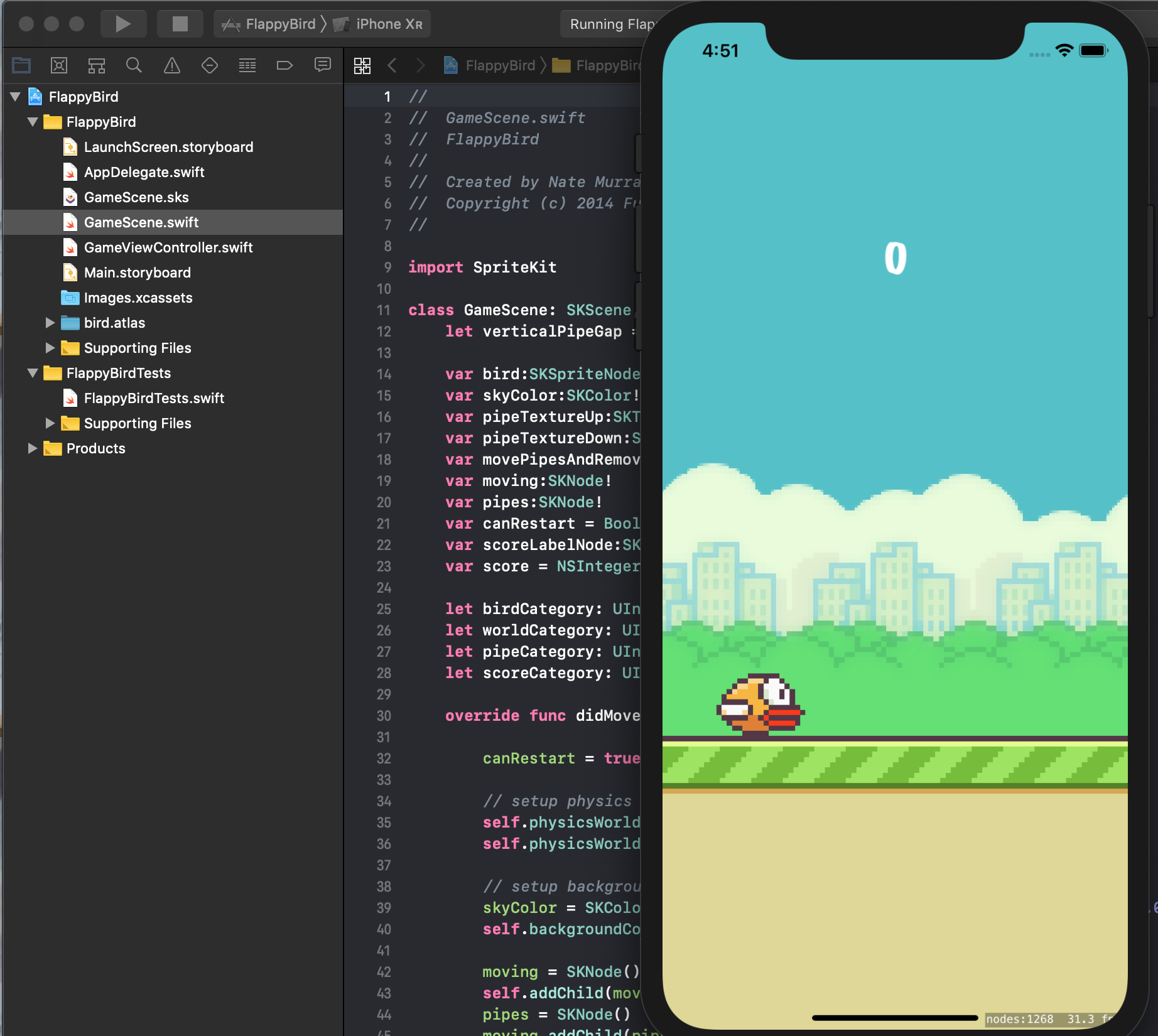Expand Supporting Files under FlappyBirdTests

click(50, 423)
